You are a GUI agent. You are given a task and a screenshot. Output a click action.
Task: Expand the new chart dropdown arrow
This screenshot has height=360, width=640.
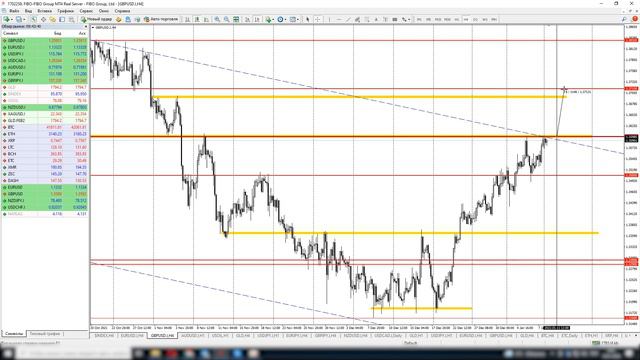pyautogui.click(x=11, y=20)
